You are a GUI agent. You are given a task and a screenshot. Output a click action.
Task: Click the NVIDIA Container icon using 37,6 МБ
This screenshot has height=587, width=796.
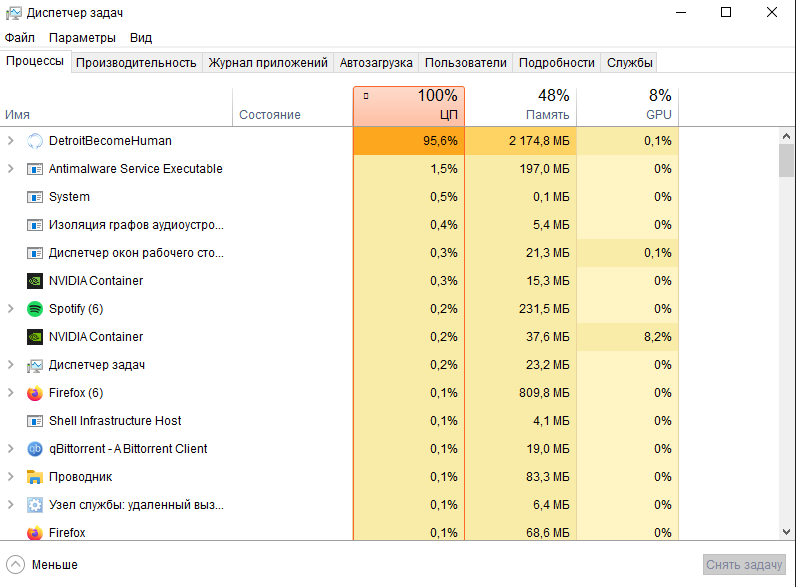click(x=35, y=337)
